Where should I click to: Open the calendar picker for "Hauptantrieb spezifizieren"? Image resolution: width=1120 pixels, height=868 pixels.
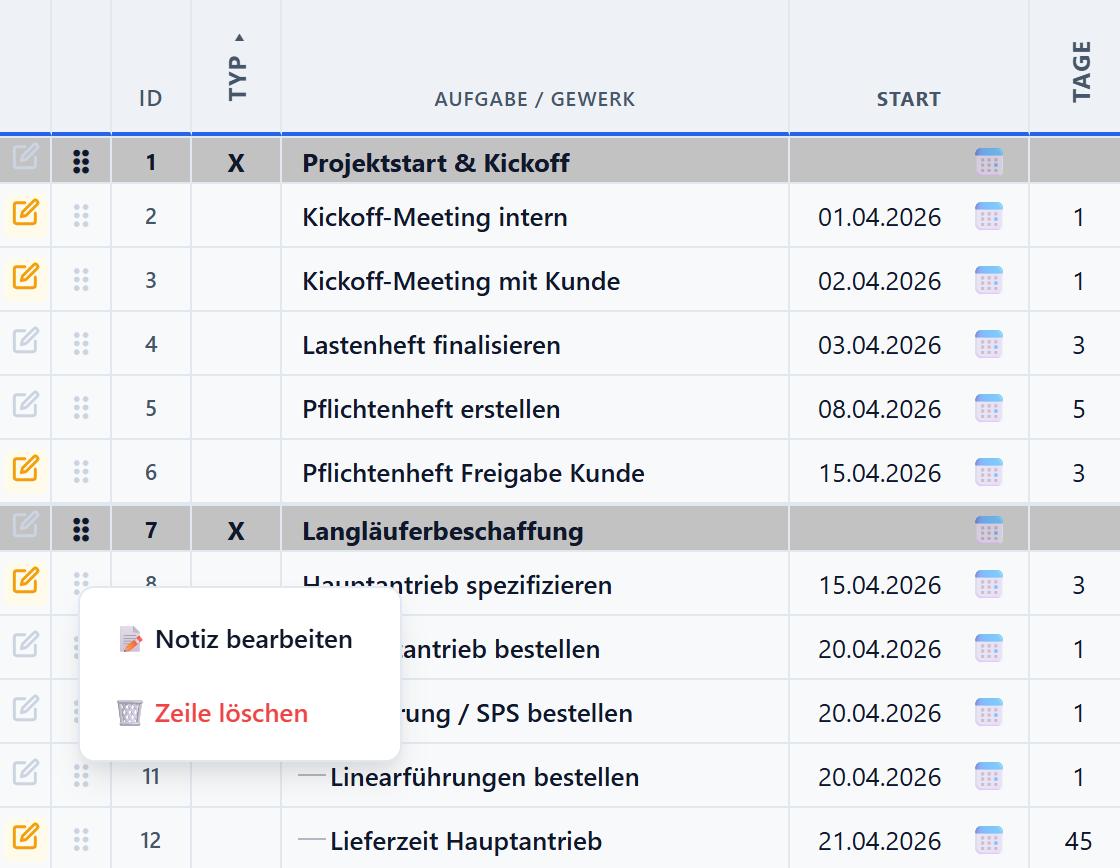click(988, 583)
